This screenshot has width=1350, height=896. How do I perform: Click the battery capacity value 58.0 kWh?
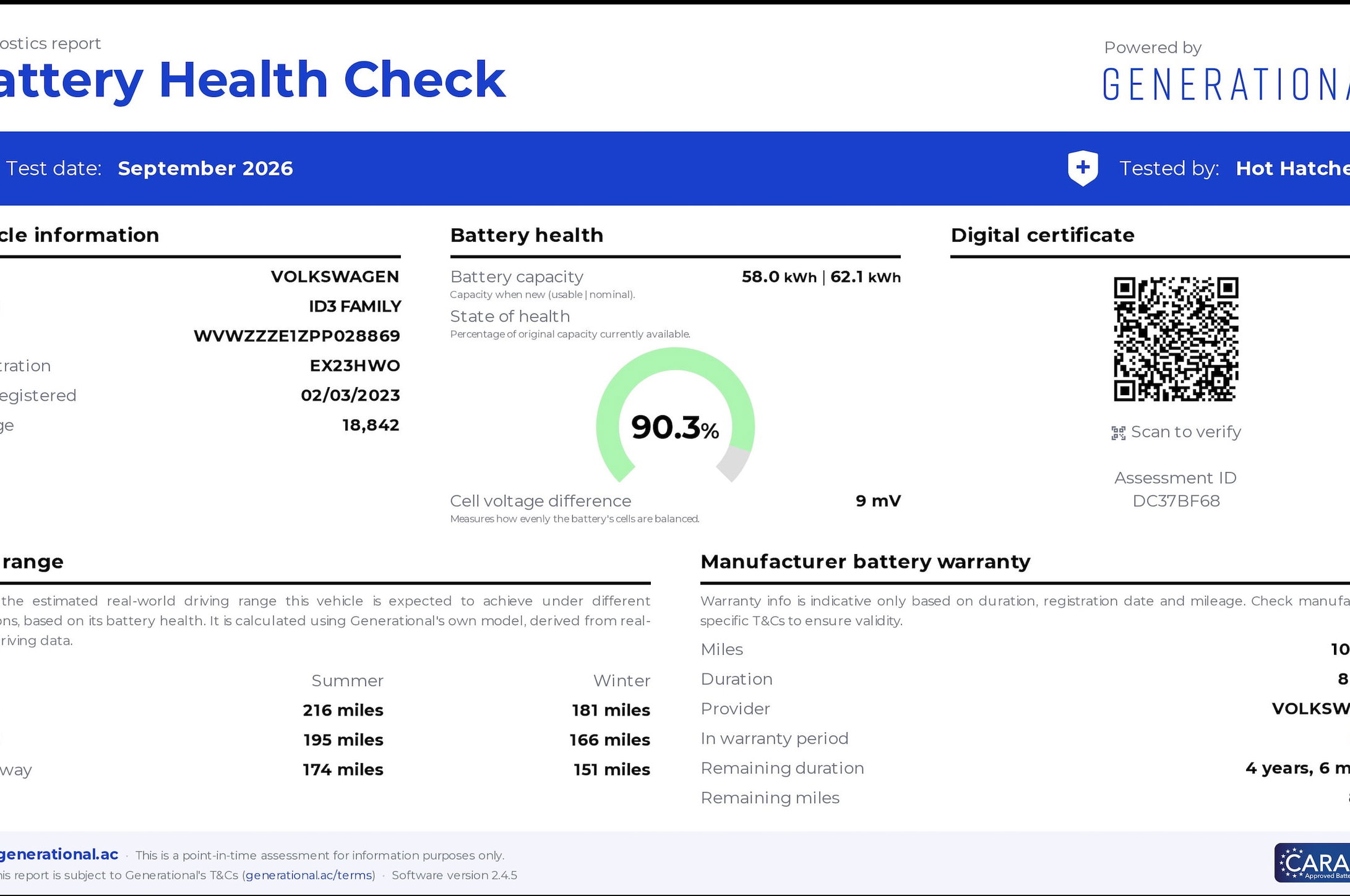click(779, 277)
